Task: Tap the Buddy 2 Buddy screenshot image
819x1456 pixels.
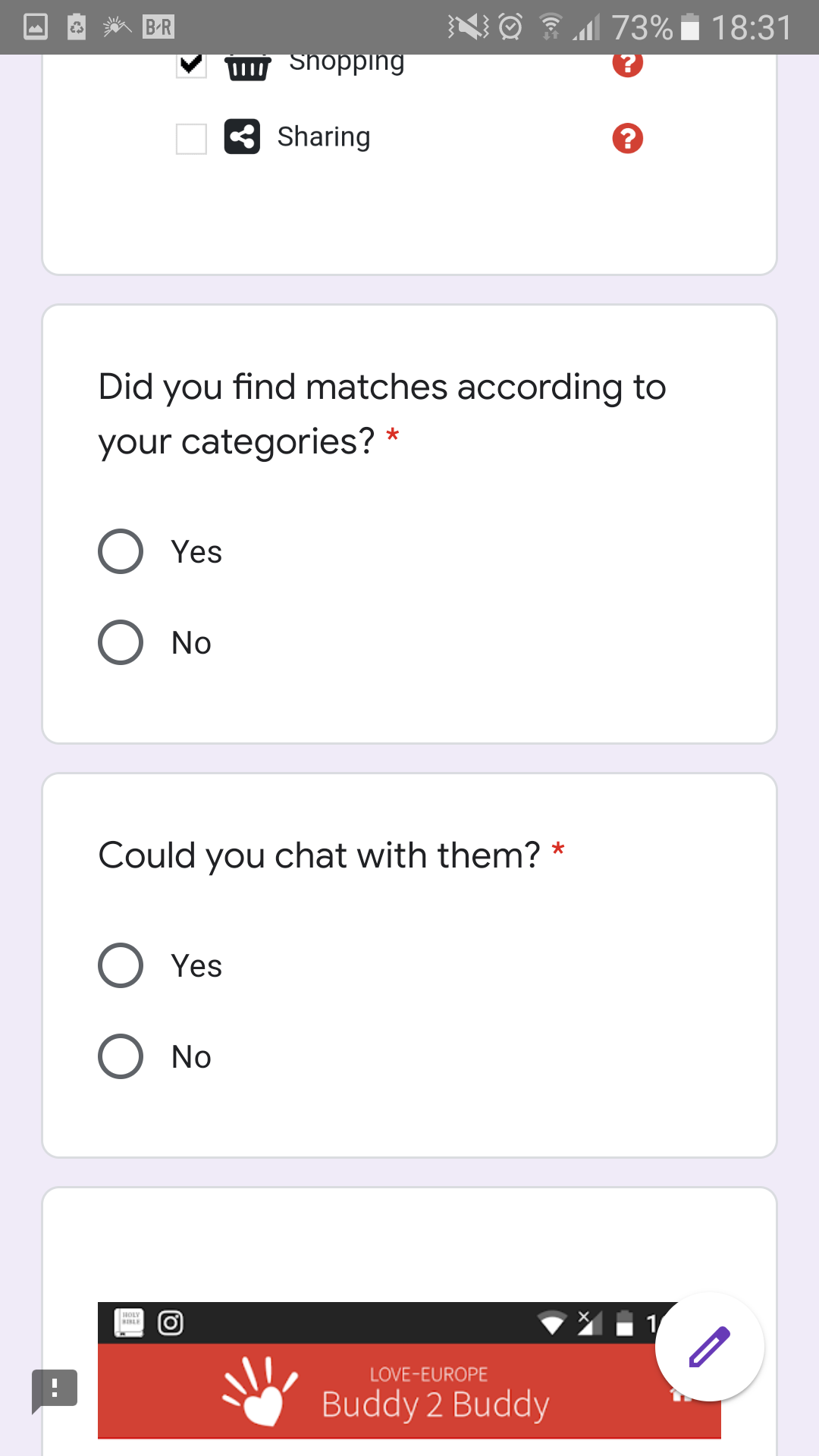Action: (x=409, y=1370)
